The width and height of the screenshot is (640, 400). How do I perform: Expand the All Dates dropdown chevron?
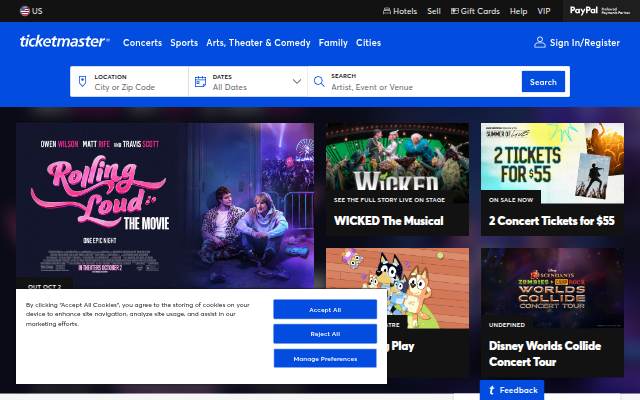click(x=297, y=81)
